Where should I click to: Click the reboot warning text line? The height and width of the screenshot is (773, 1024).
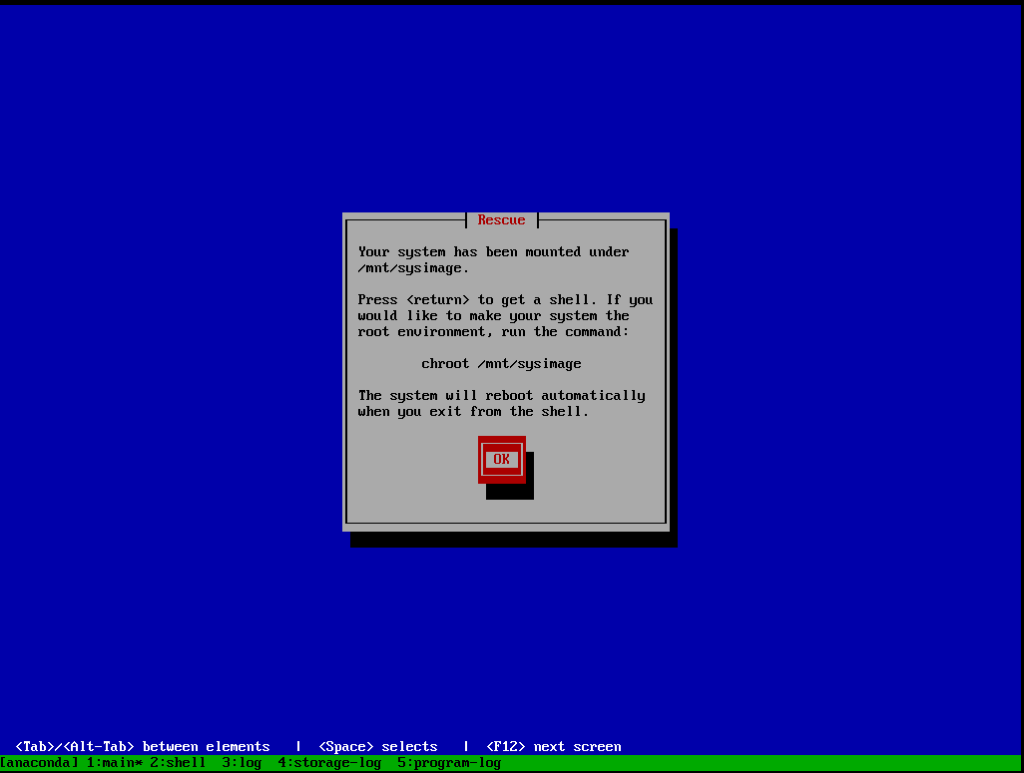(500, 403)
